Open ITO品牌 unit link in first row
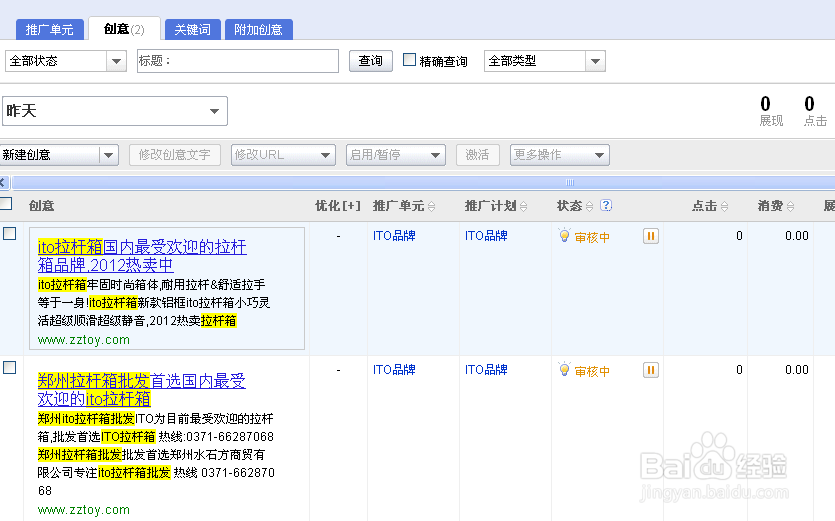The width and height of the screenshot is (835, 521). pyautogui.click(x=394, y=235)
